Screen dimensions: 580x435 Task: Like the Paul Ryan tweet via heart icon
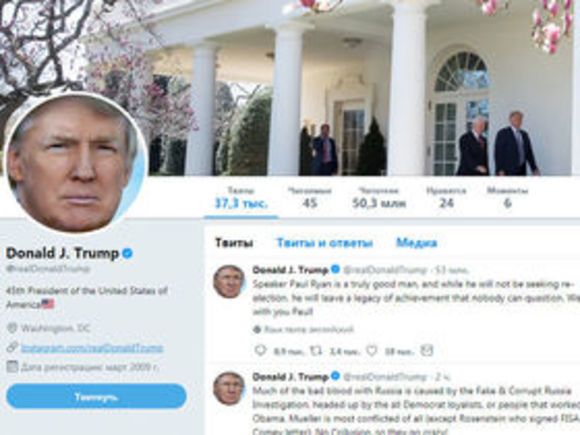click(372, 350)
